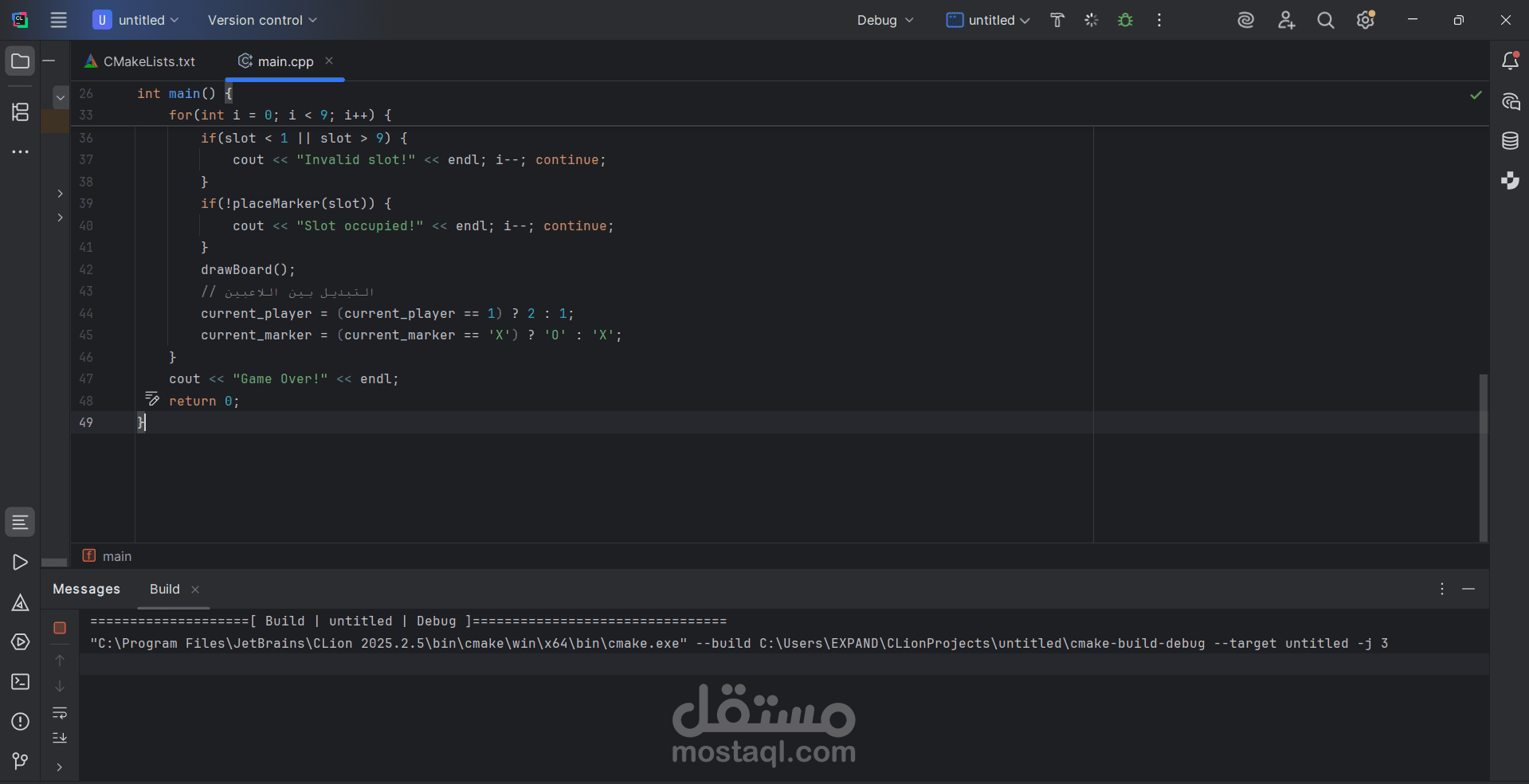The width and height of the screenshot is (1529, 784).
Task: Go to previous build message up arrow
Action: pyautogui.click(x=60, y=661)
